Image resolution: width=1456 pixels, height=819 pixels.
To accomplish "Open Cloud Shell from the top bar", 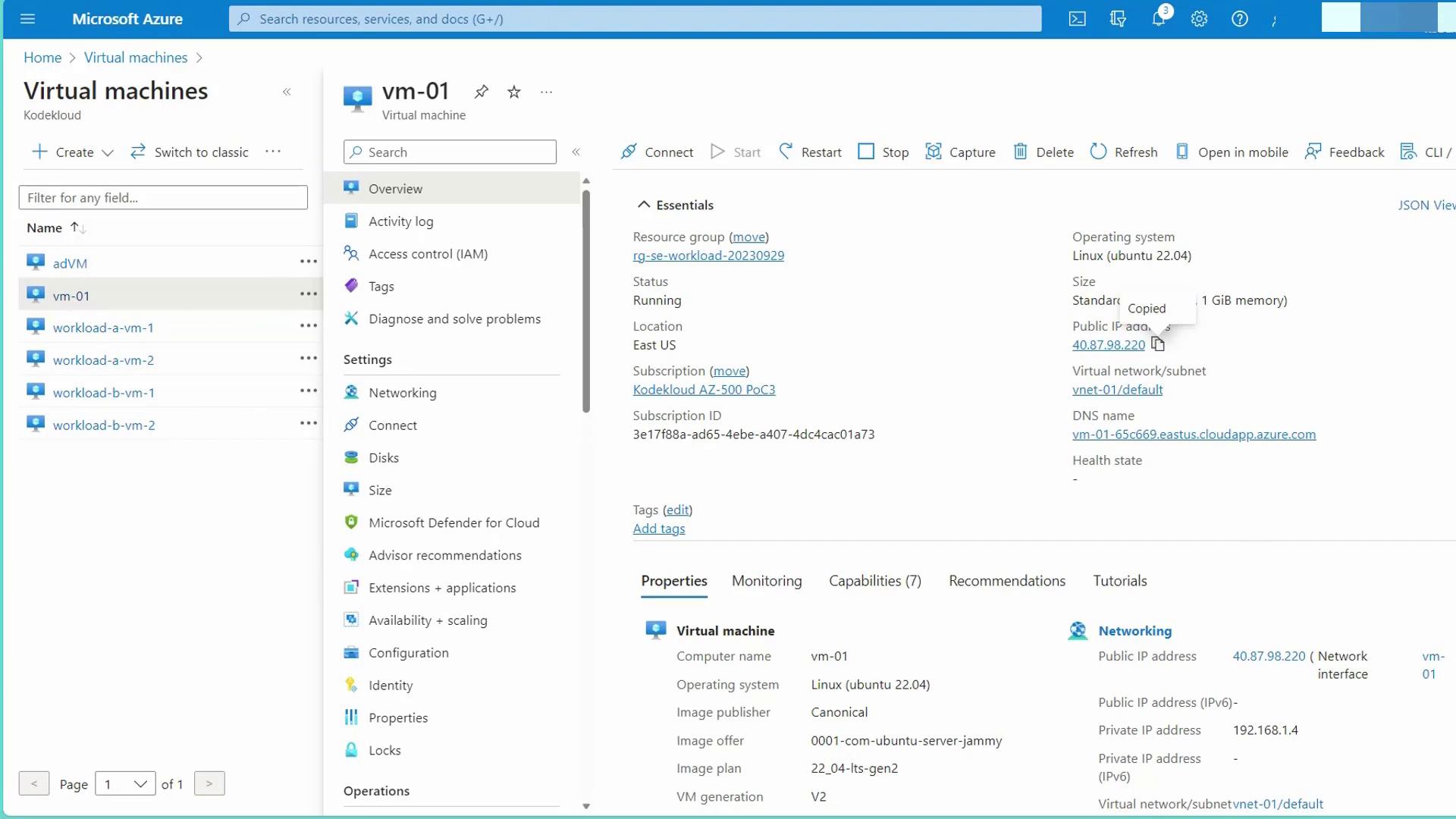I will coord(1077,19).
